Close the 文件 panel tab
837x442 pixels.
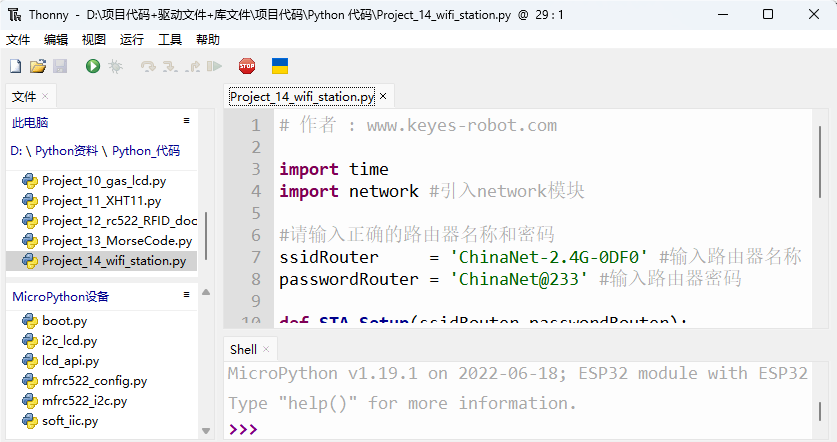[x=45, y=96]
